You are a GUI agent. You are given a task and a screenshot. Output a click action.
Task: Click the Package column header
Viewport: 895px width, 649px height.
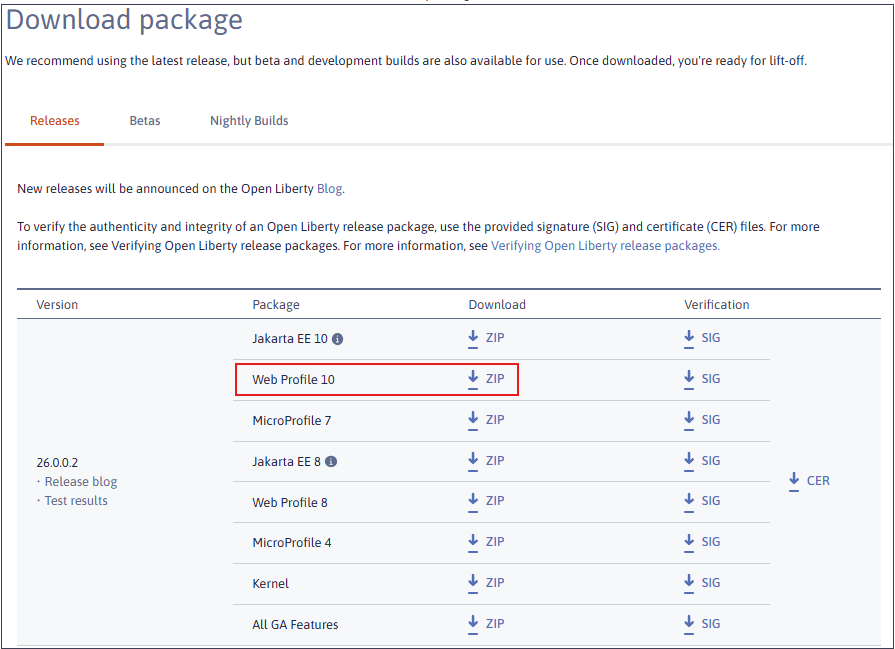276,305
